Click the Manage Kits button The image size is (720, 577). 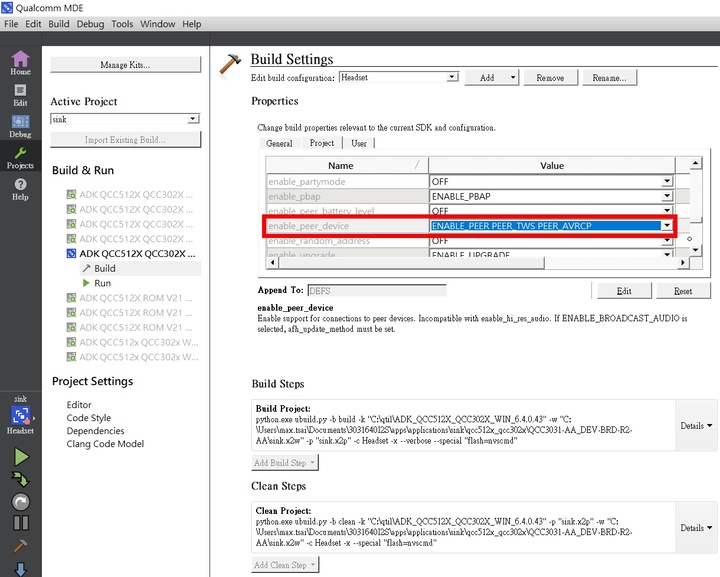125,65
